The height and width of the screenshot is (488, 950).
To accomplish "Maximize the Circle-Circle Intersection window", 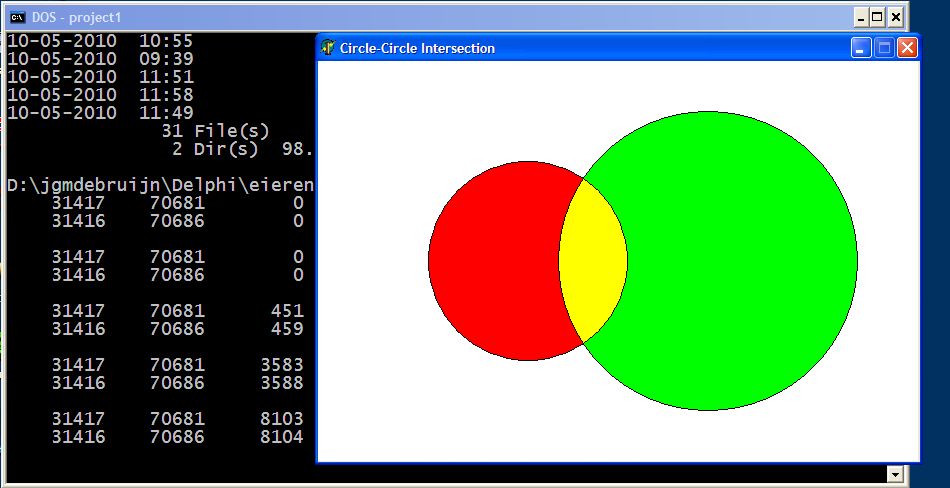I will 884,47.
